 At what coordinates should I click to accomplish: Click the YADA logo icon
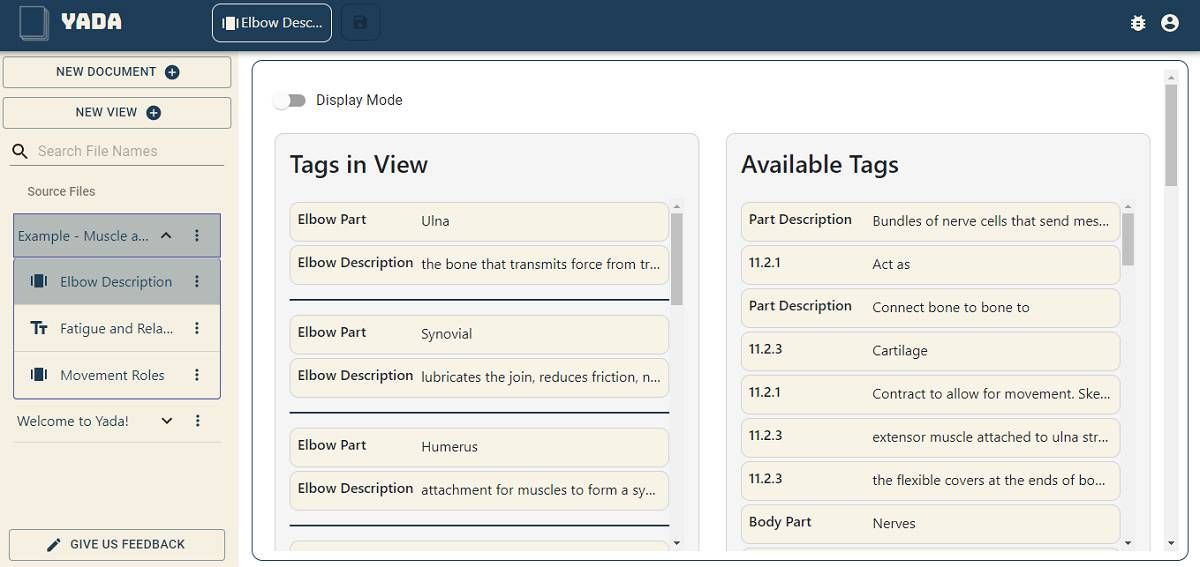click(x=34, y=23)
